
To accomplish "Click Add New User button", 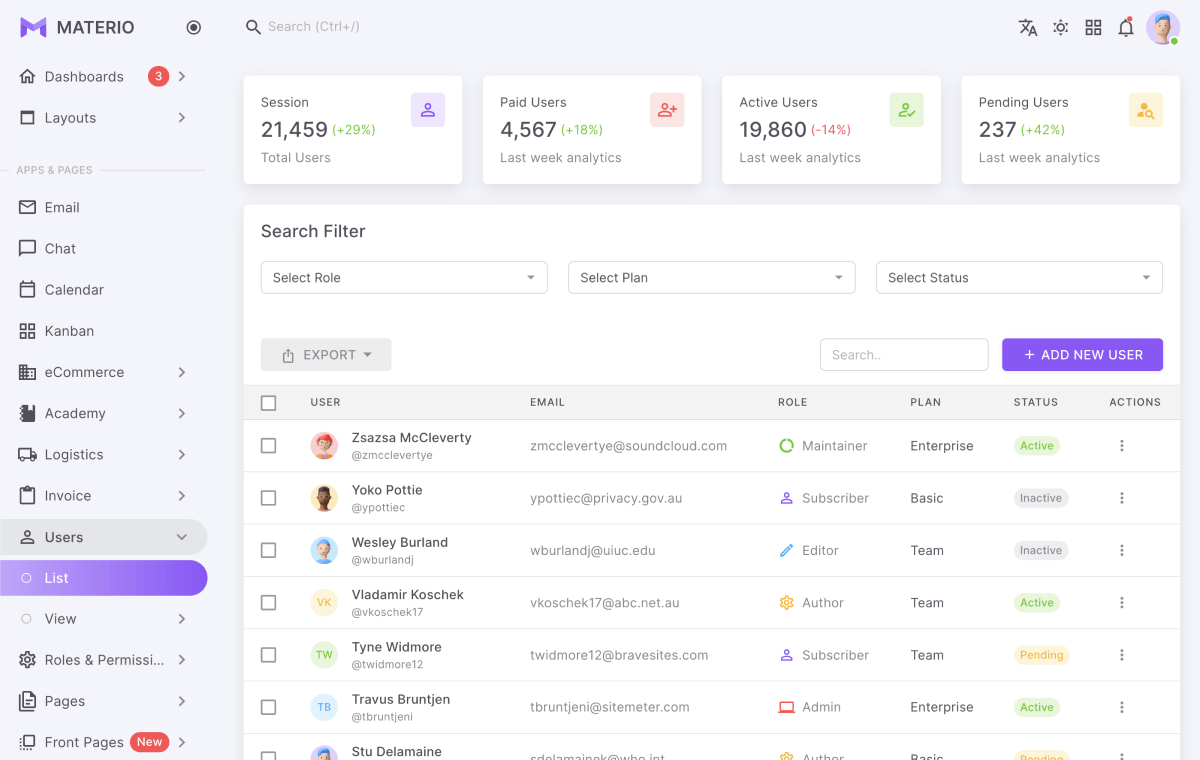I will (1082, 355).
